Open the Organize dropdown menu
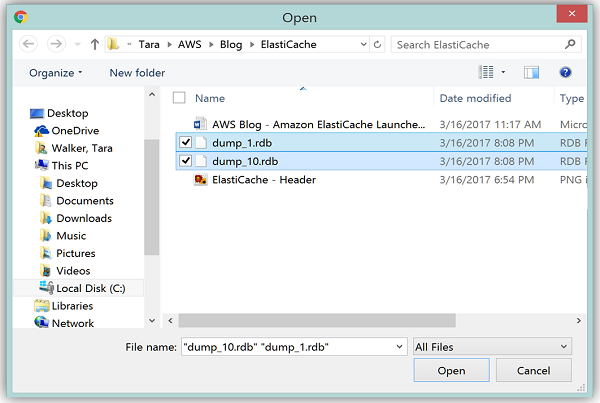The width and height of the screenshot is (600, 403). tap(56, 73)
